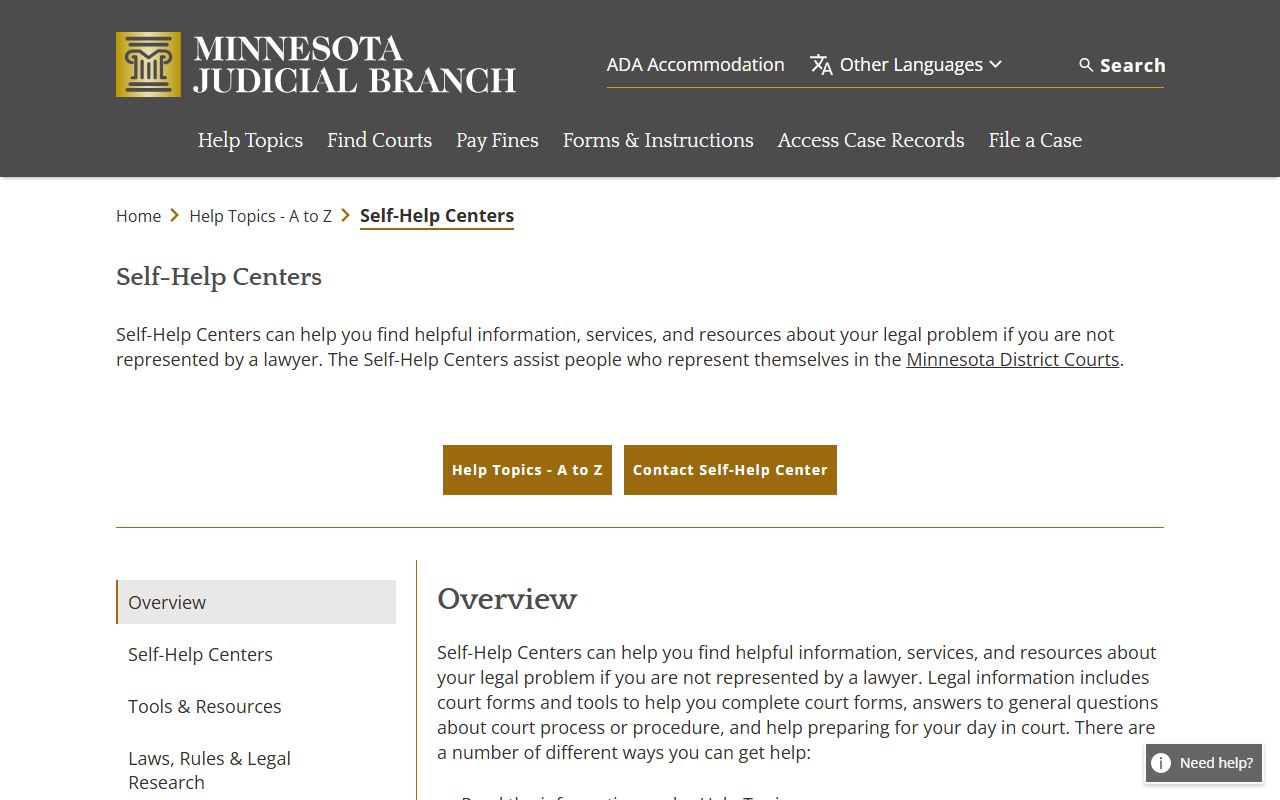Click Help Topics - A to Z breadcrumb
This screenshot has width=1280, height=800.
(260, 216)
